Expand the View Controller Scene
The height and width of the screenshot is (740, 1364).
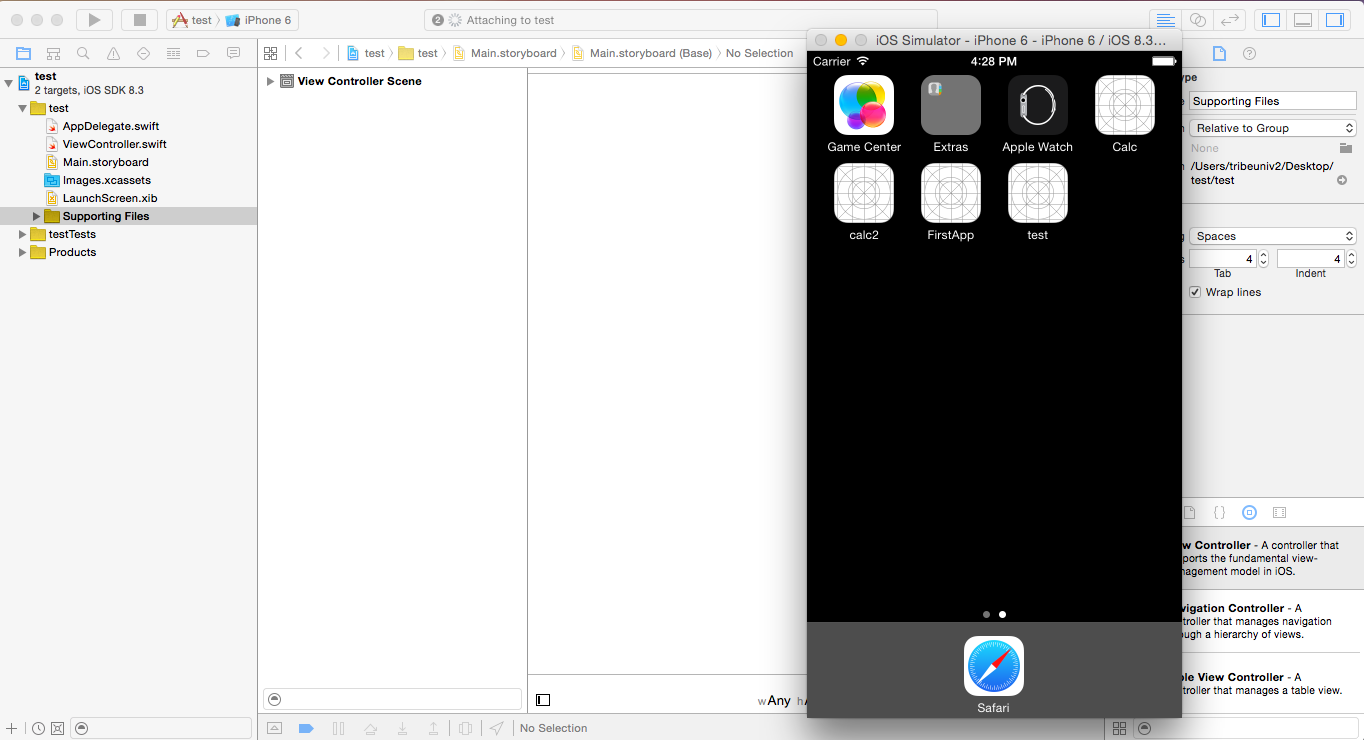270,81
